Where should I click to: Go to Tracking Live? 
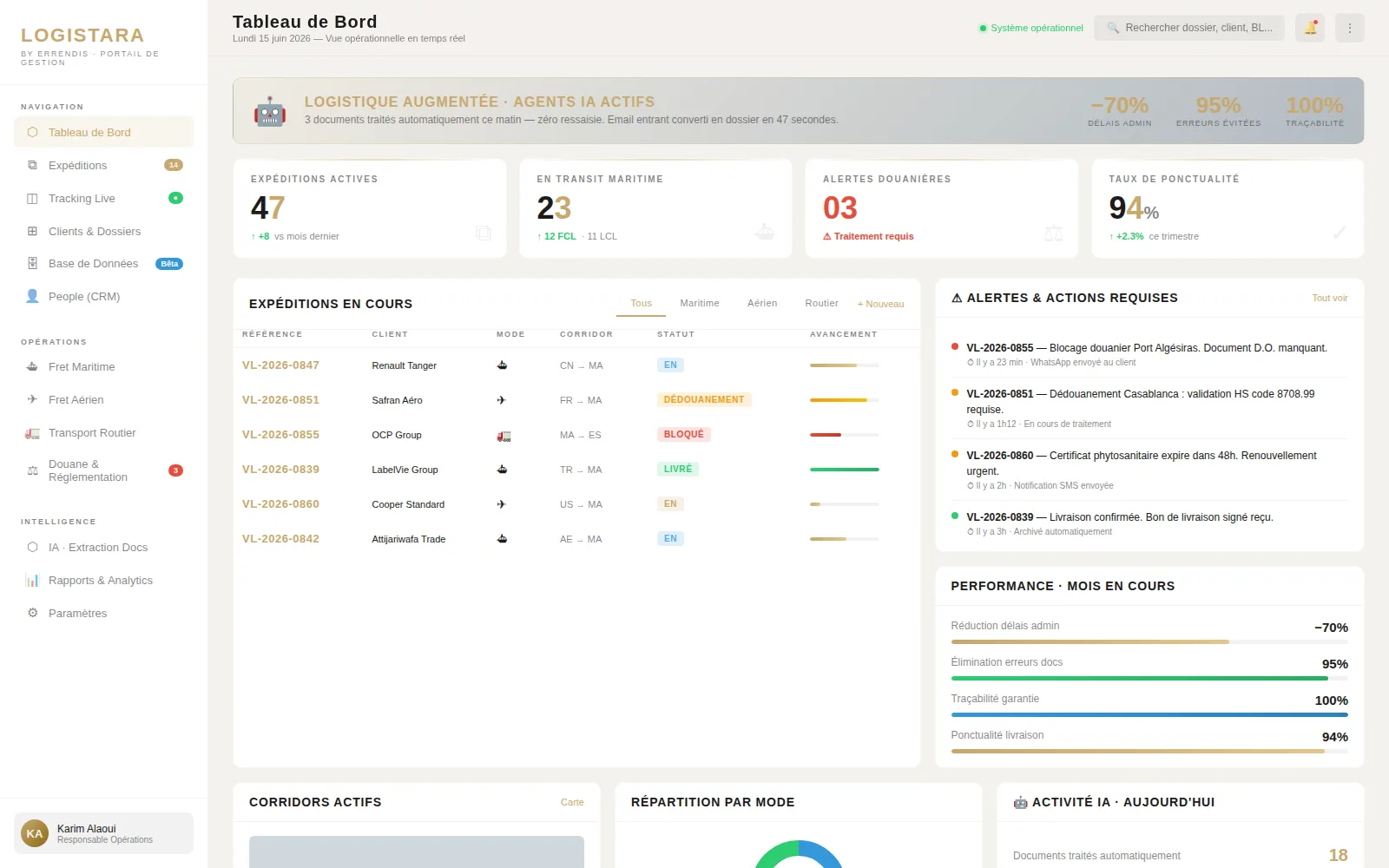point(103,199)
